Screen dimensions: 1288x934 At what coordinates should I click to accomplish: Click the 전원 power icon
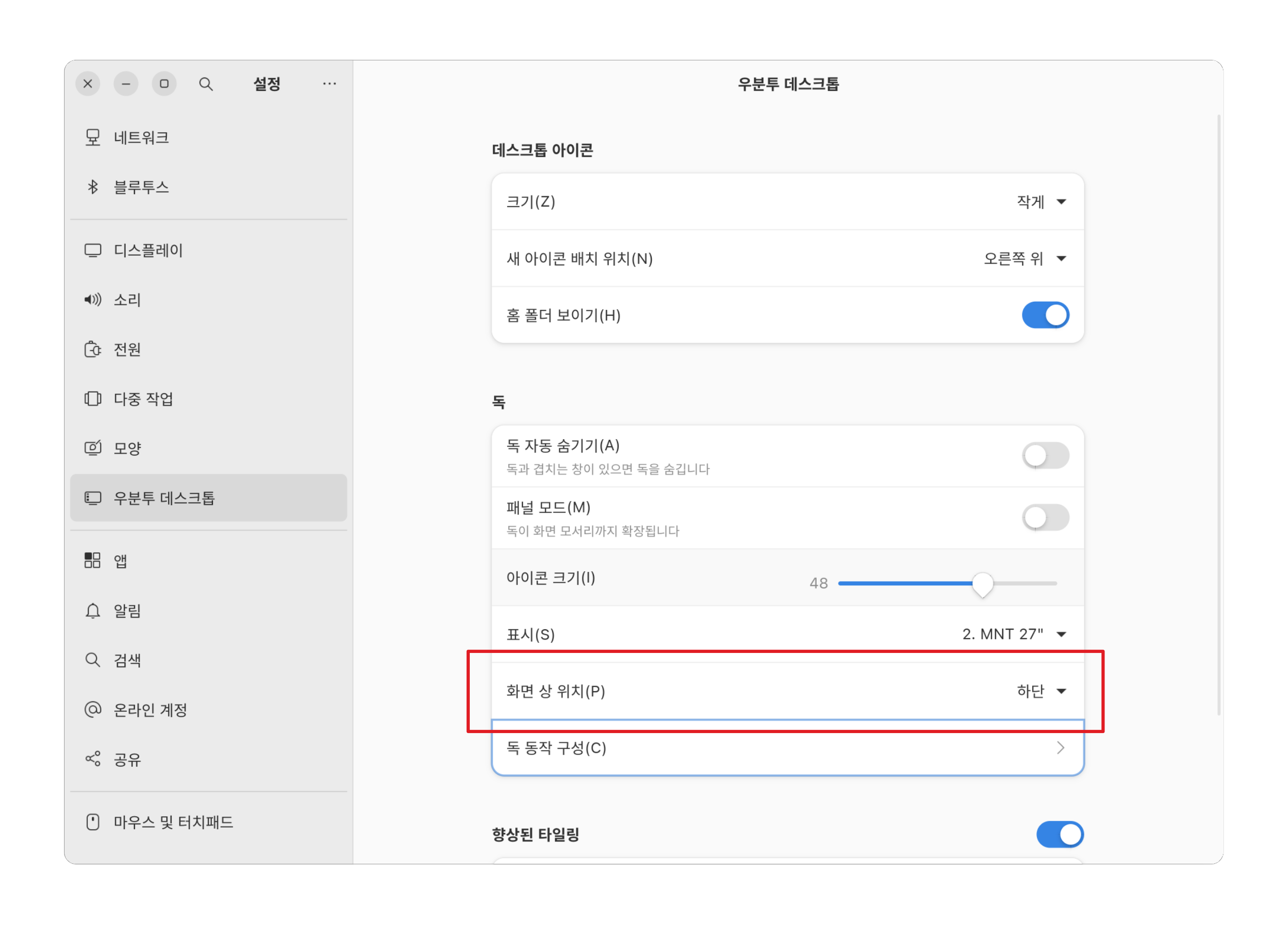[x=93, y=349]
